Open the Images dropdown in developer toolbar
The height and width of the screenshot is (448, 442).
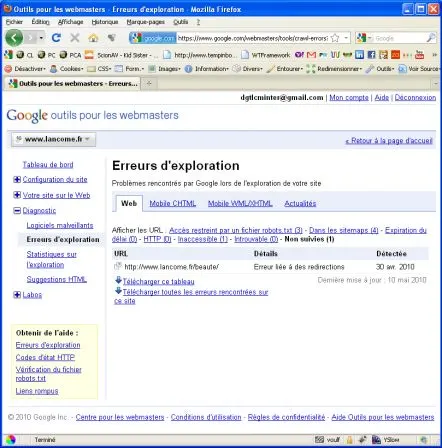(164, 69)
